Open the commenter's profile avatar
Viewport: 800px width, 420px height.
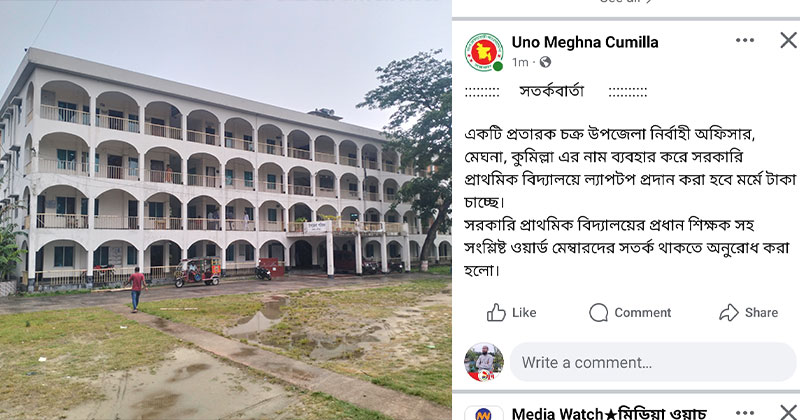pyautogui.click(x=484, y=362)
